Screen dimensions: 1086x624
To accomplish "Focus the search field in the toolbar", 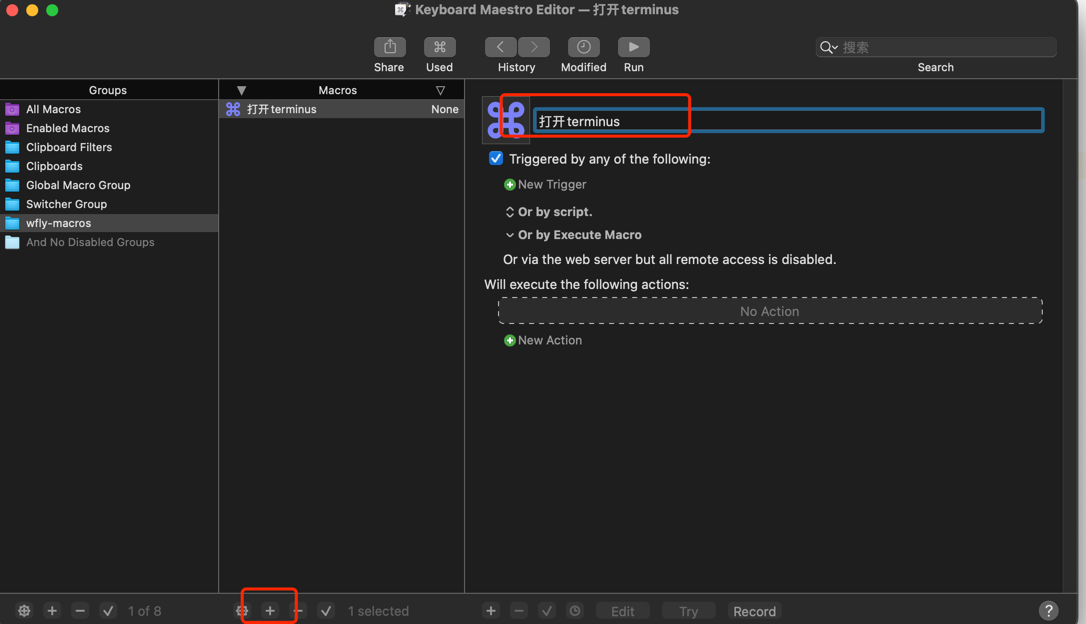I will [936, 47].
